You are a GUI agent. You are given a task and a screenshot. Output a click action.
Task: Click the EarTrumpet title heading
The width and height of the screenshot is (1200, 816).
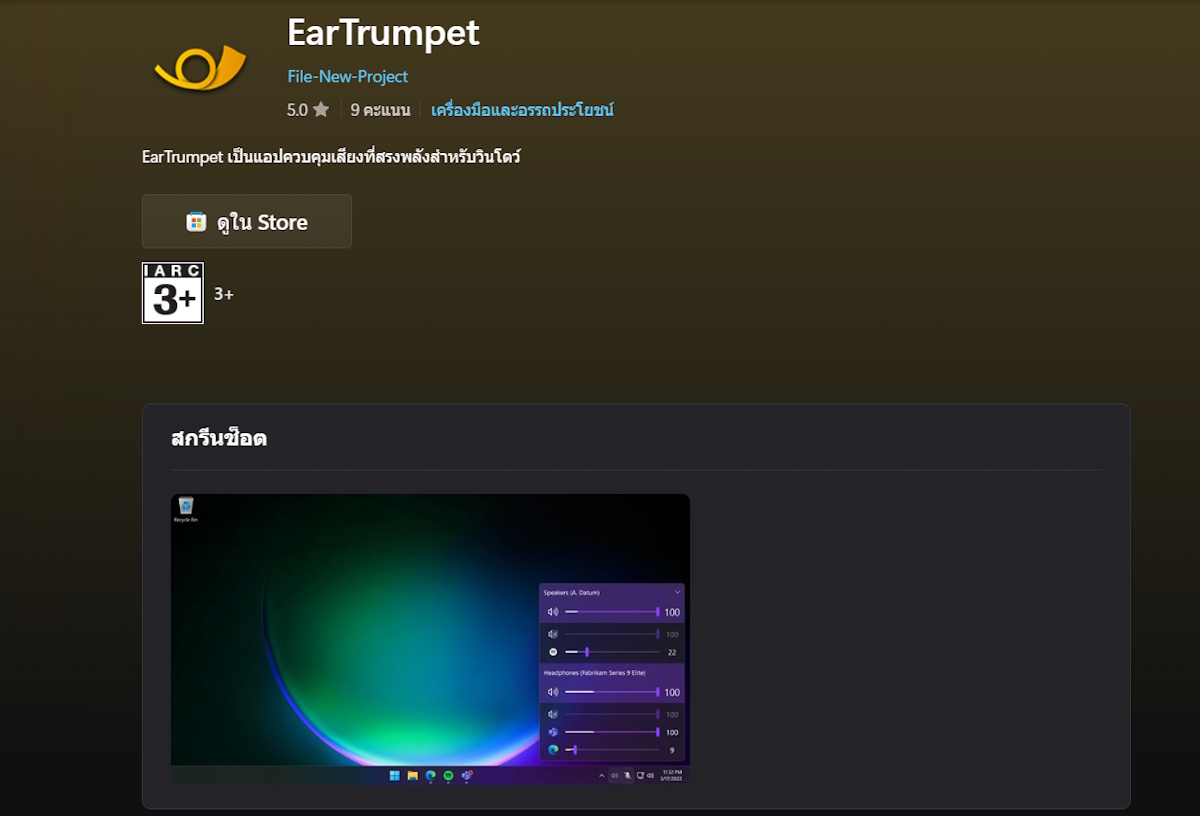click(383, 33)
